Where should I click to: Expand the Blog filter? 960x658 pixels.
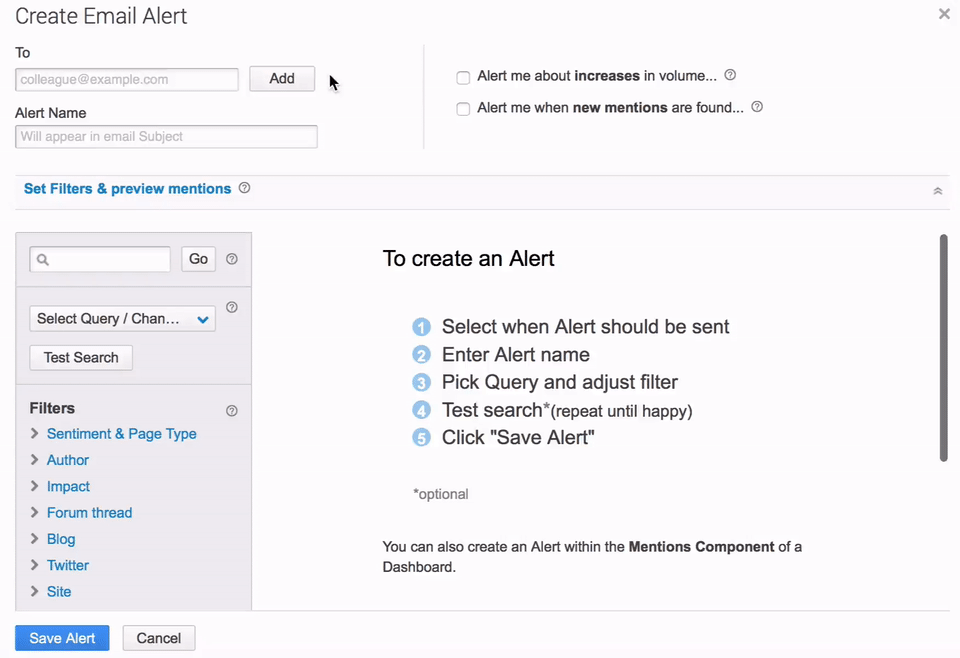61,538
